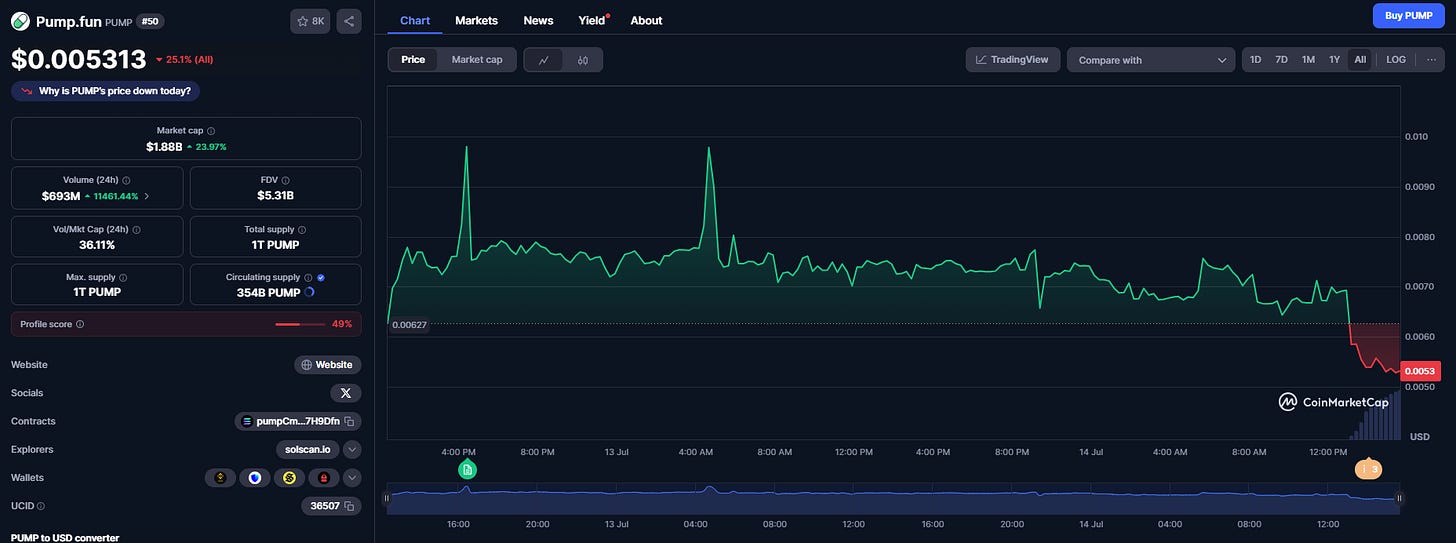The image size is (1456, 543).
Task: Open the share icon button
Action: coord(349,21)
